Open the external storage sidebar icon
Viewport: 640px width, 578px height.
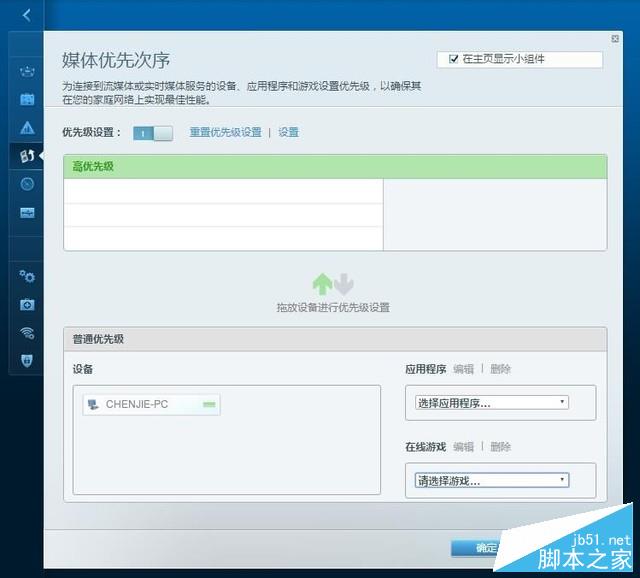[x=27, y=212]
